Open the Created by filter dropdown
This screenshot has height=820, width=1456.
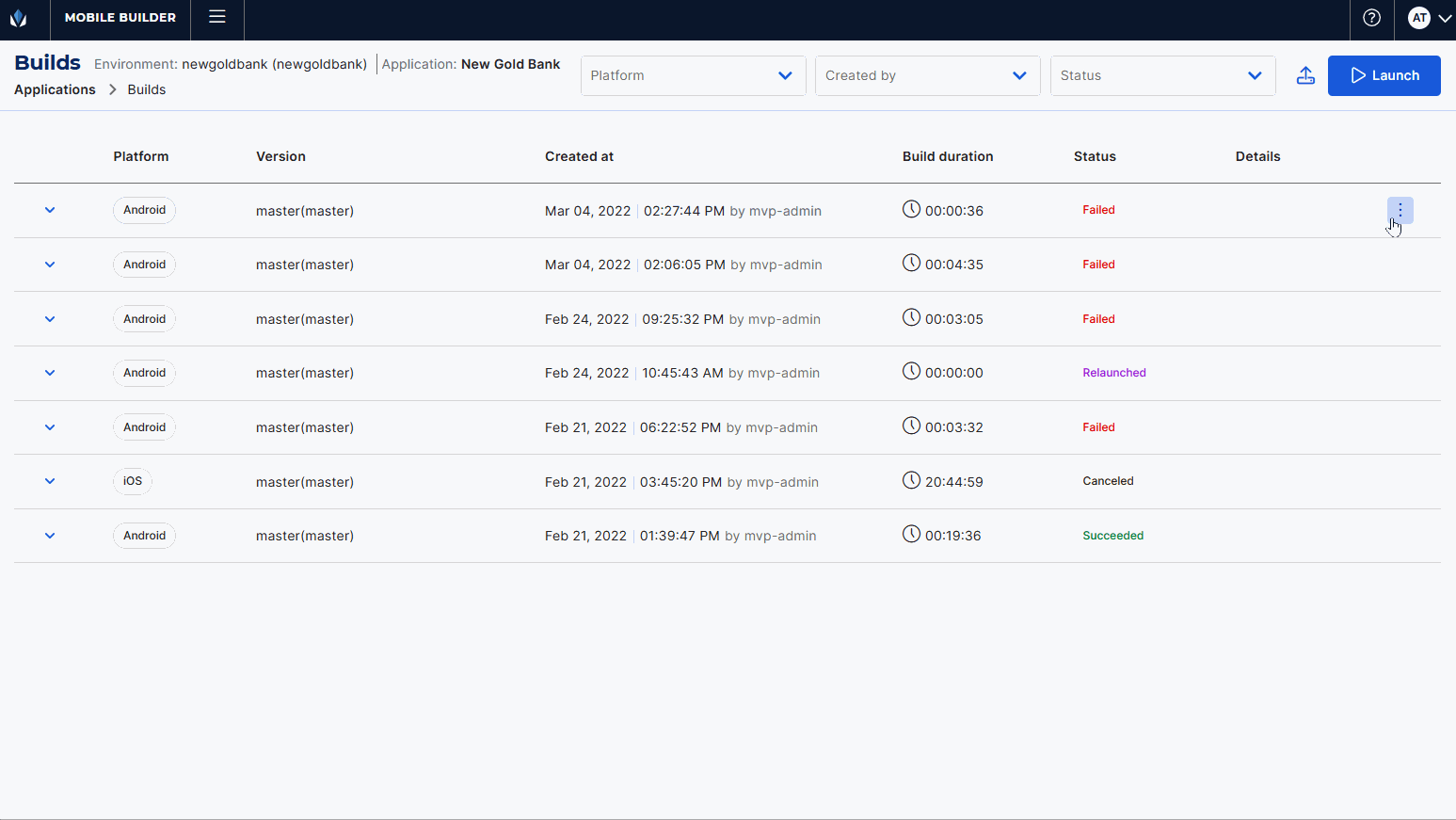[x=927, y=75]
